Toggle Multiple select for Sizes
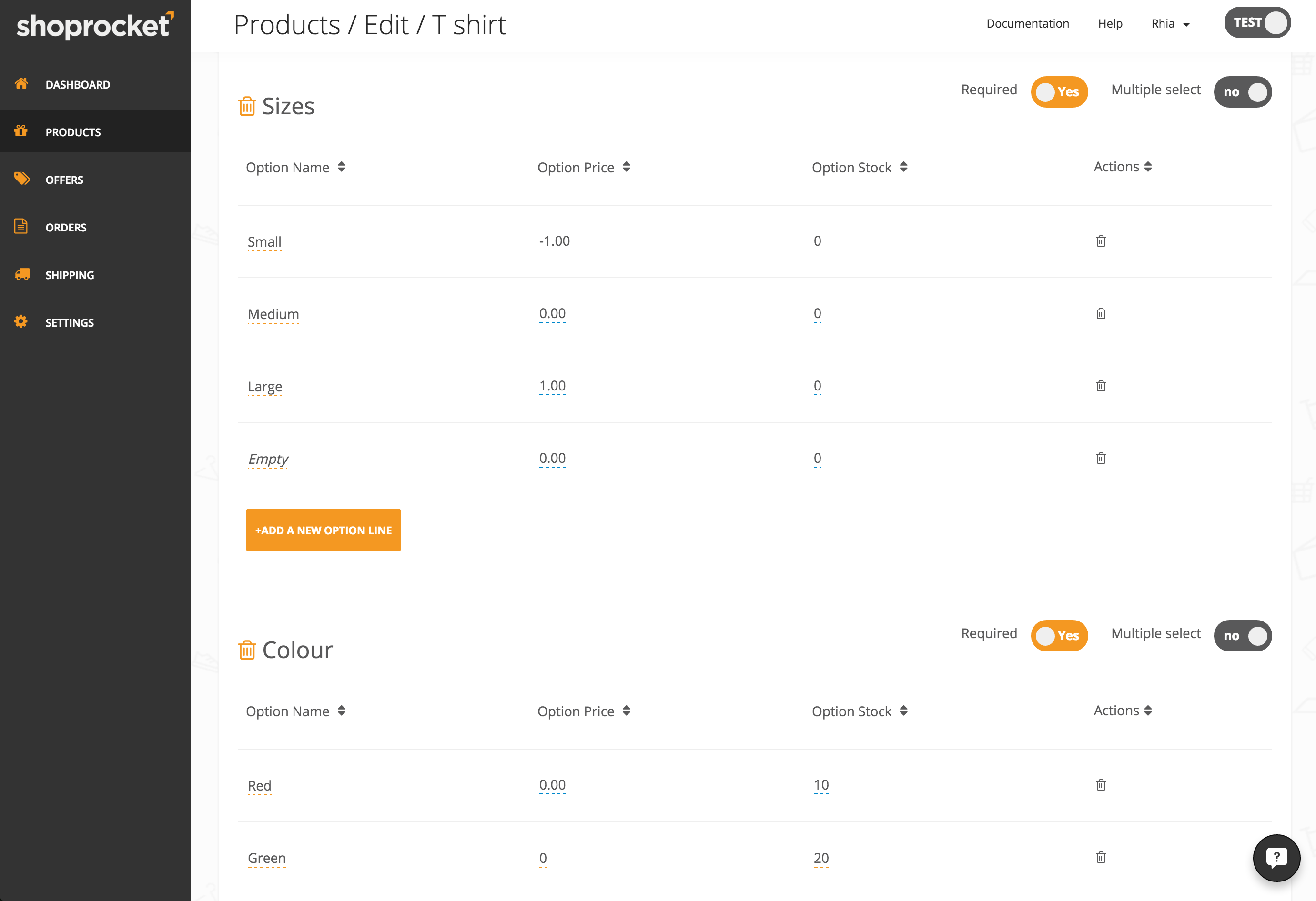This screenshot has width=1316, height=901. pyautogui.click(x=1242, y=92)
